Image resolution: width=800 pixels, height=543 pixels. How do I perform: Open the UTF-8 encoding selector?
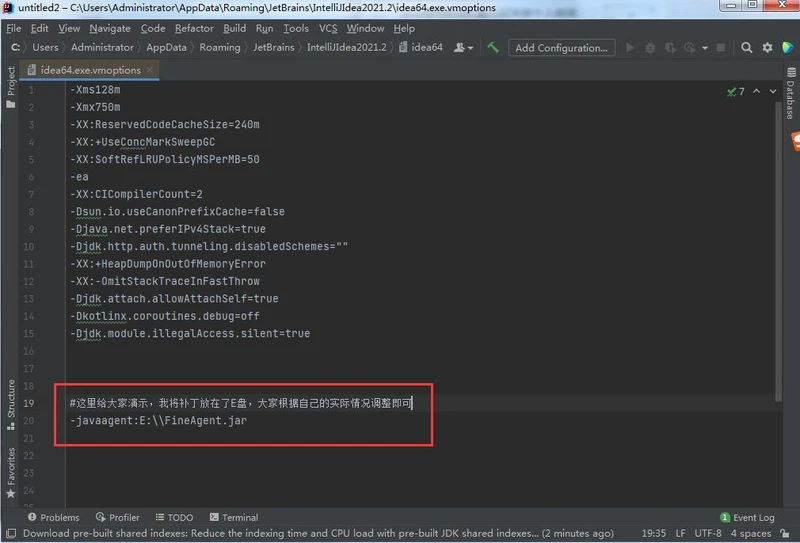[x=707, y=533]
